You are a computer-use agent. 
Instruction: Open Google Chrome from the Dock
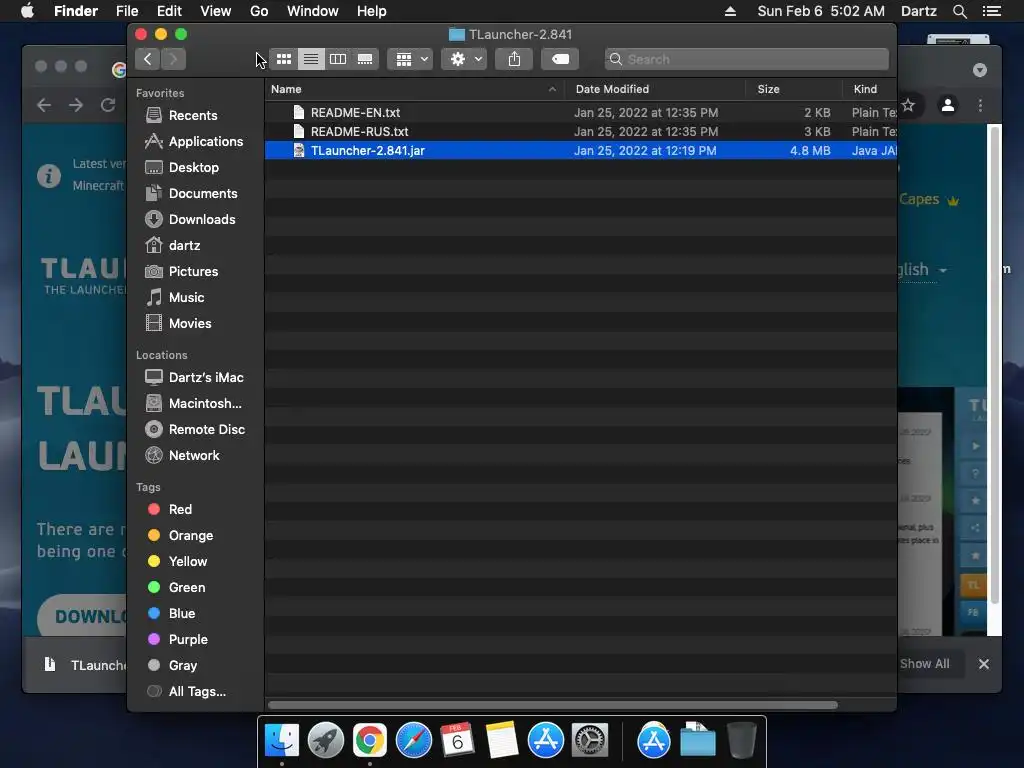[370, 741]
